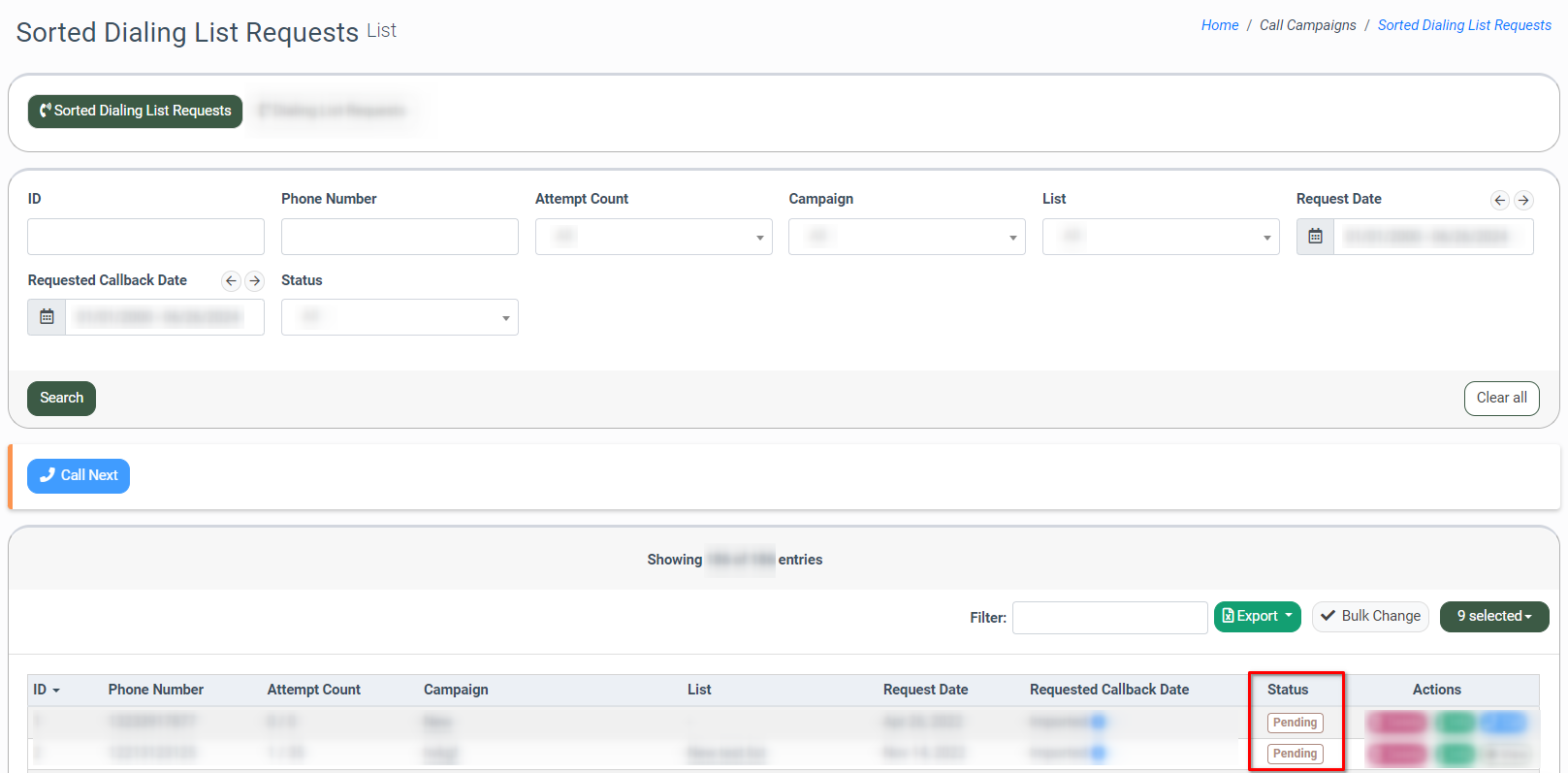1568x773 pixels.
Task: Expand the 9 selected columns dropdown
Action: click(1493, 617)
